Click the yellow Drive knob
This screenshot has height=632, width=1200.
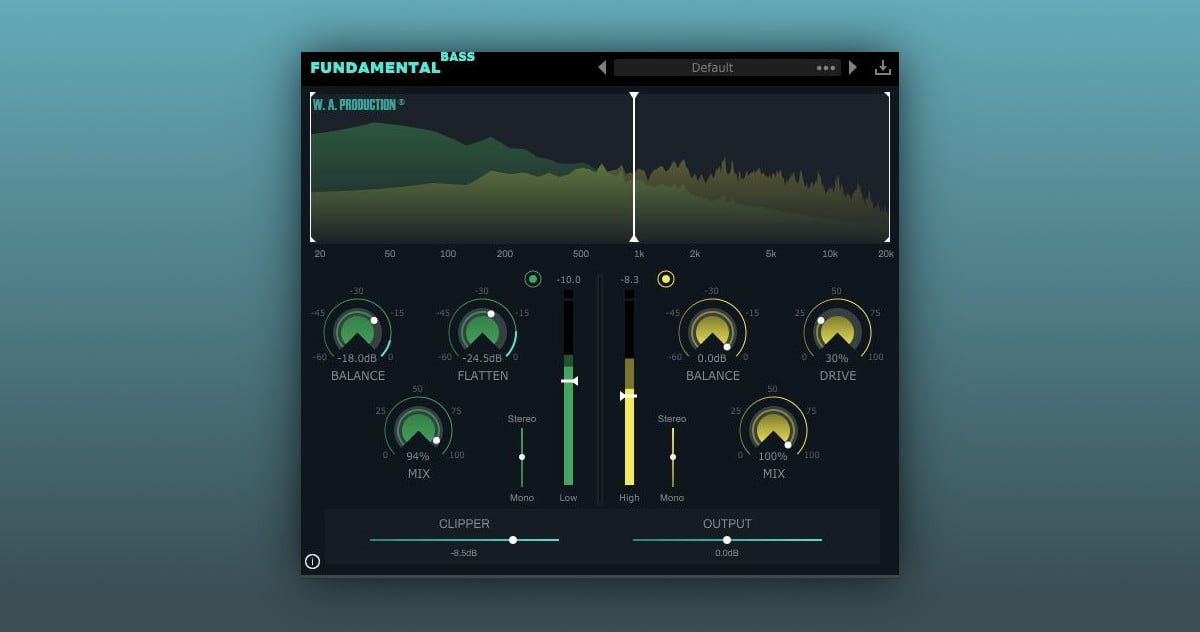pyautogui.click(x=837, y=330)
